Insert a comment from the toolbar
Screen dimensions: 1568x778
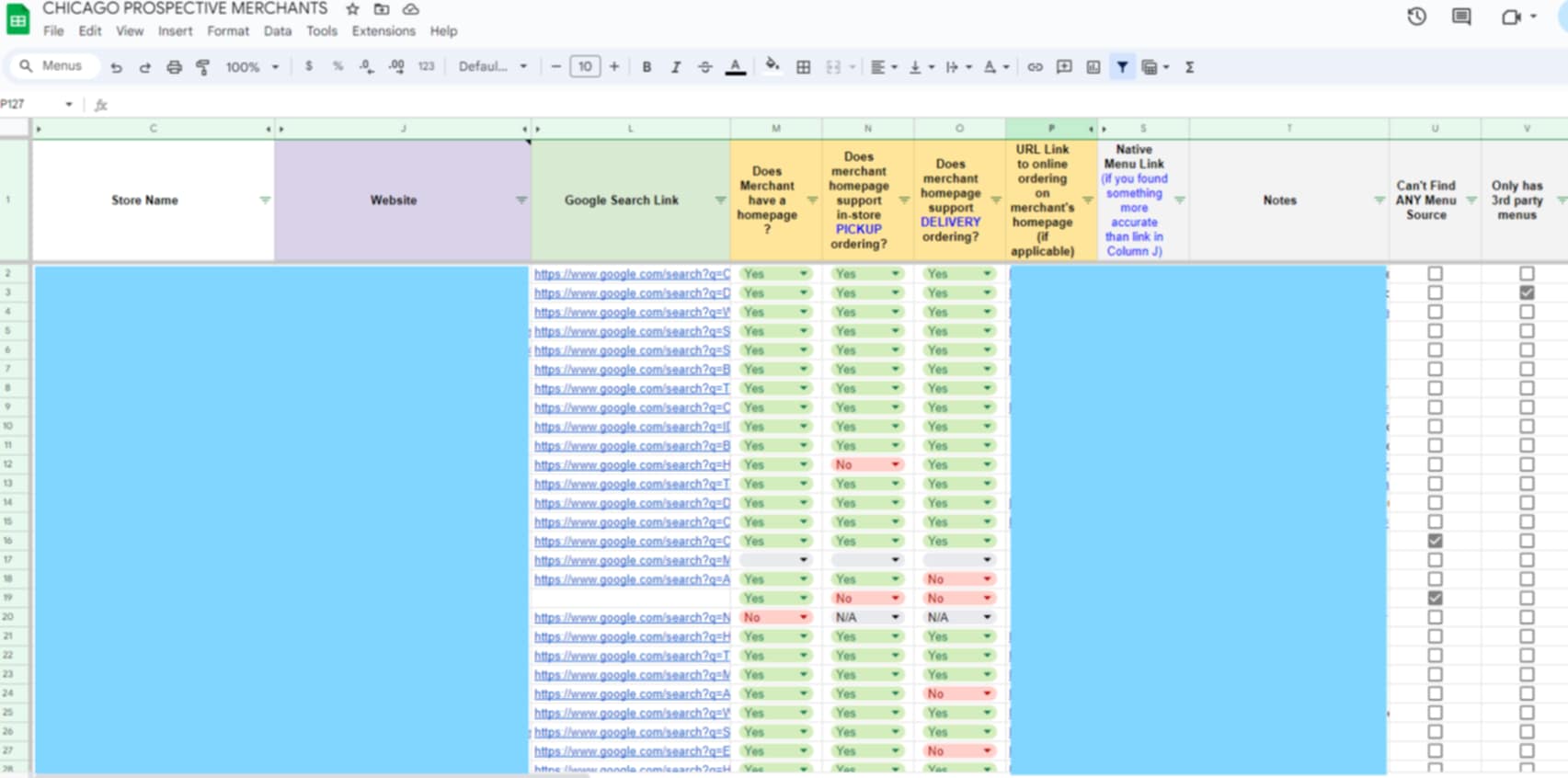pos(1064,67)
